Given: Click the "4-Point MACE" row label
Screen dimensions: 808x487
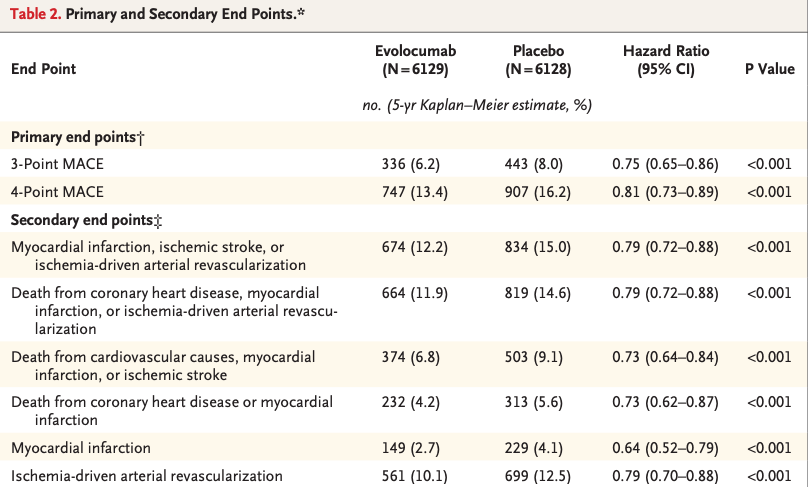Looking at the screenshot, I should point(57,190).
